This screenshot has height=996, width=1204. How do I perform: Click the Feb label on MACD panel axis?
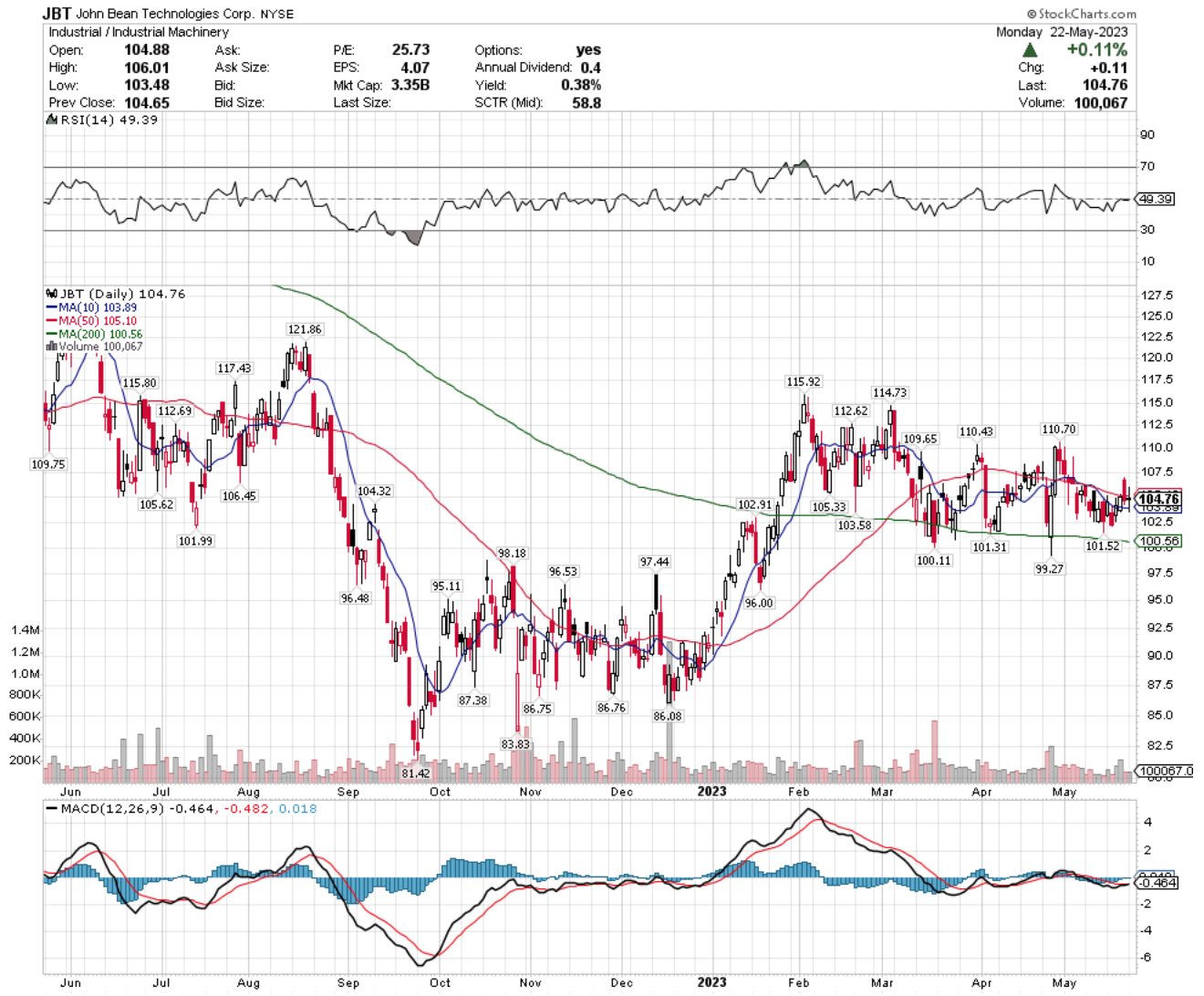click(798, 983)
